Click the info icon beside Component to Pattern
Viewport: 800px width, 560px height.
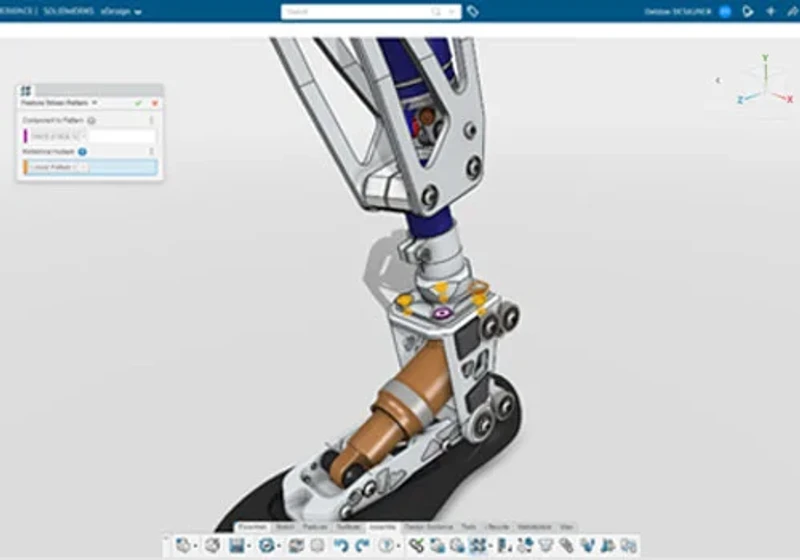coord(91,121)
